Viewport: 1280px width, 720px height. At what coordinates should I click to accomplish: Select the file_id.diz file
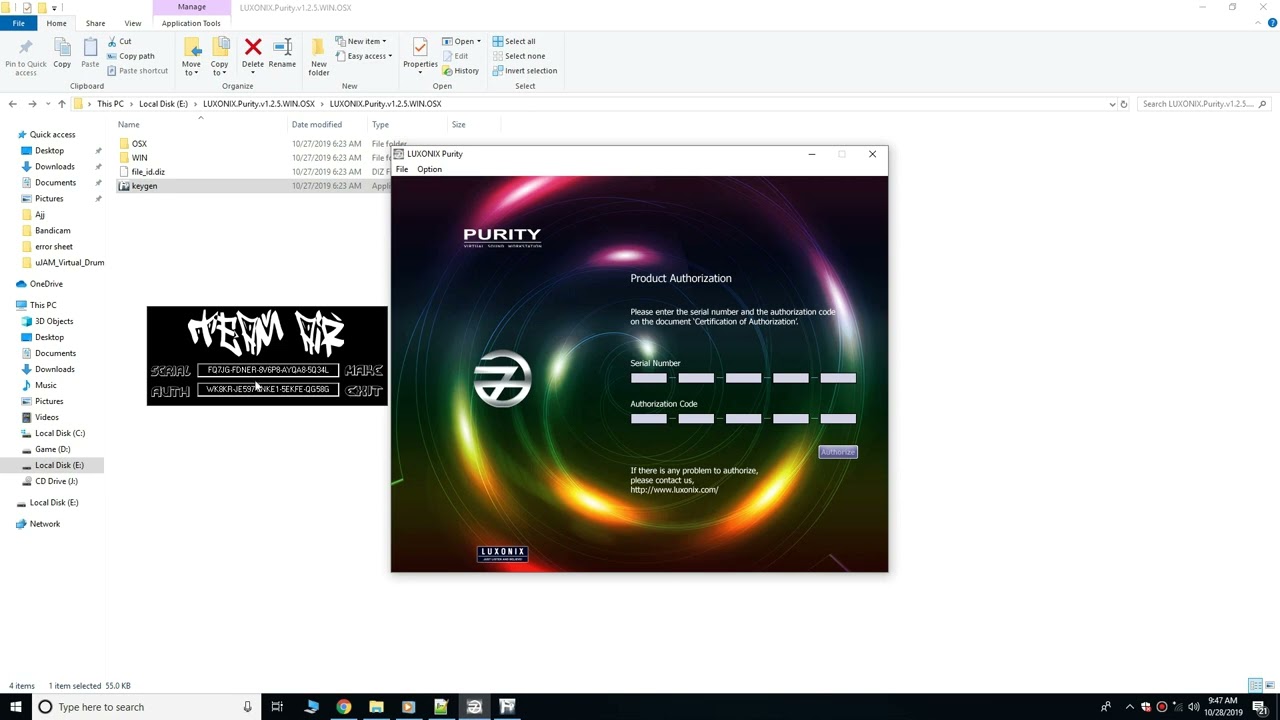(148, 172)
